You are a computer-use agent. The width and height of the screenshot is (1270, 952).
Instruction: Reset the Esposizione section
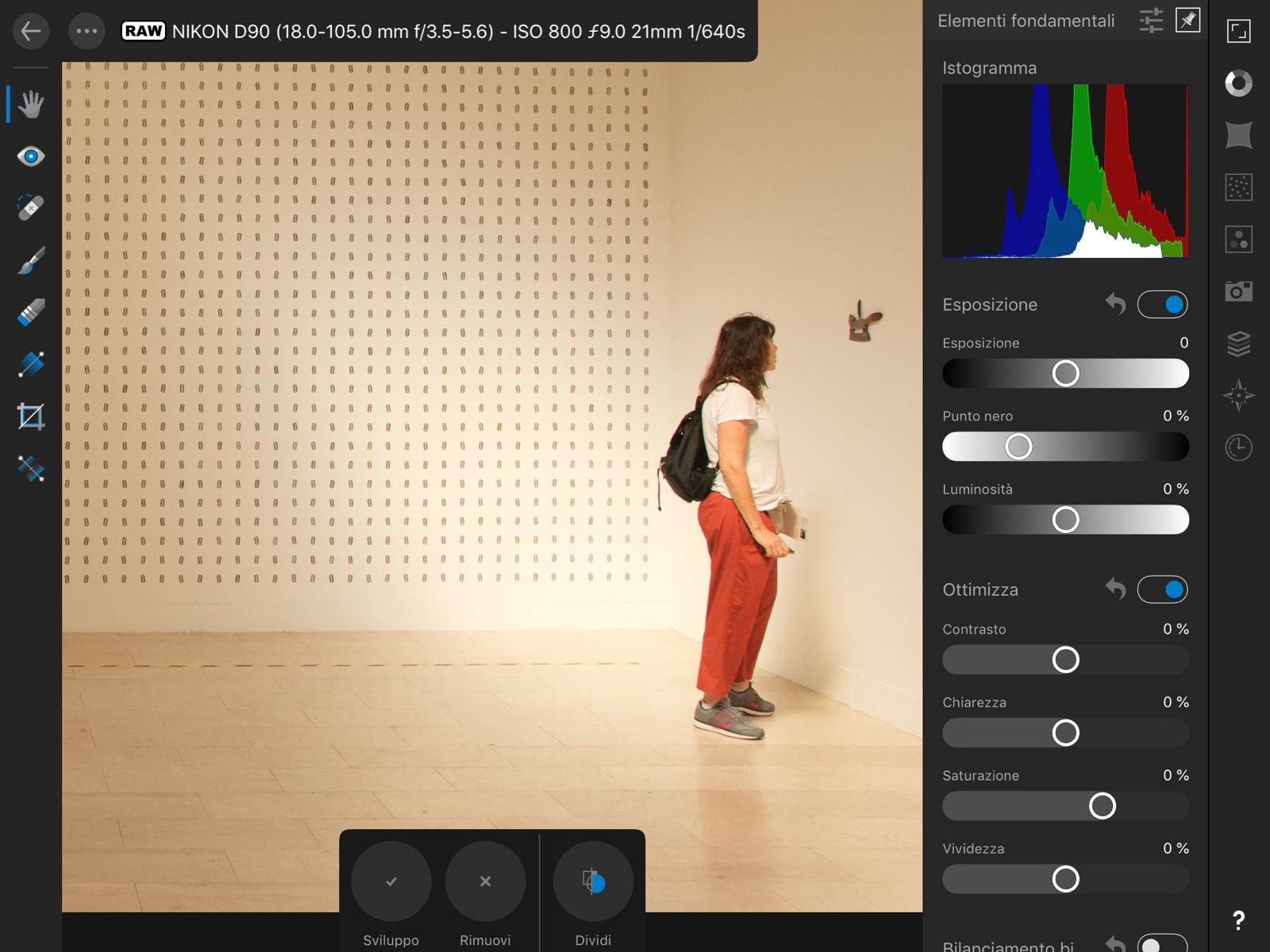[x=1116, y=304]
